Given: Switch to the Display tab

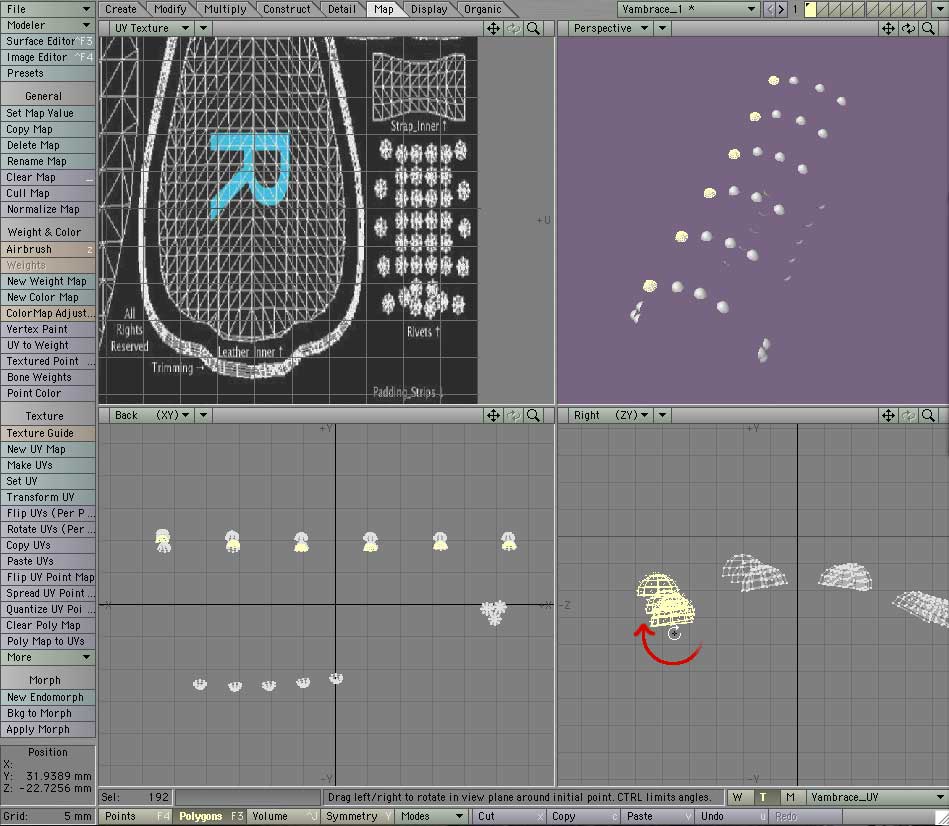Looking at the screenshot, I should tap(429, 9).
